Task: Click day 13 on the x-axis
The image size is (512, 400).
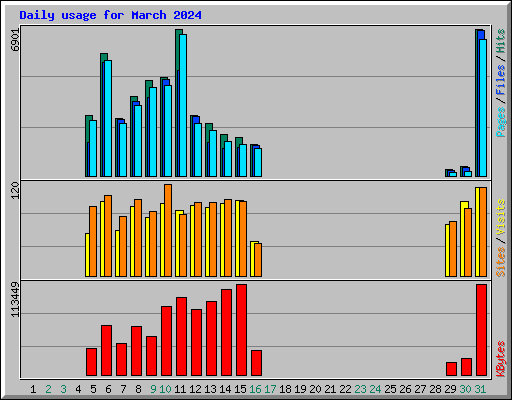Action: [210, 389]
